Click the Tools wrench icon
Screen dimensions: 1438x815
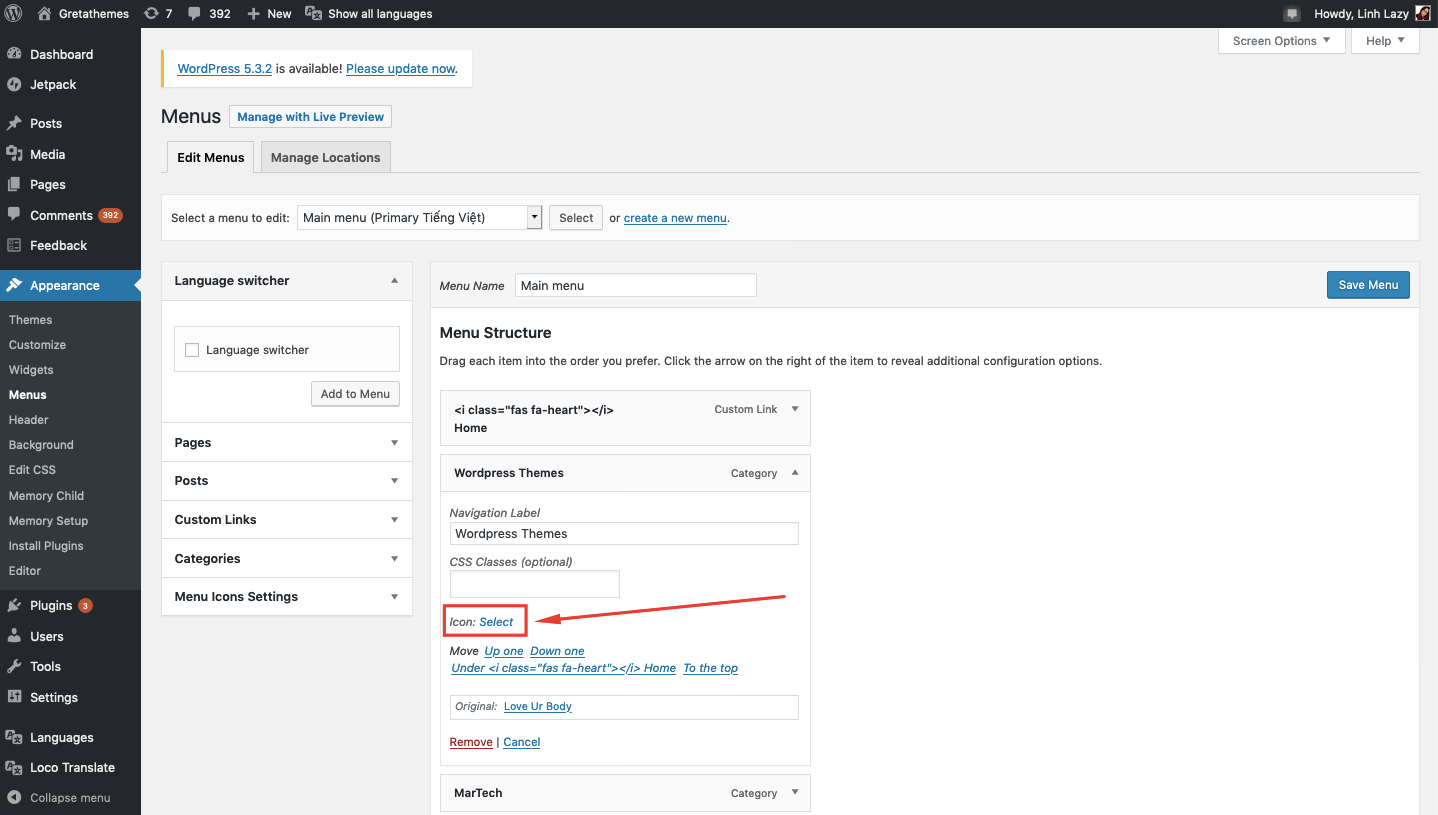(14, 666)
